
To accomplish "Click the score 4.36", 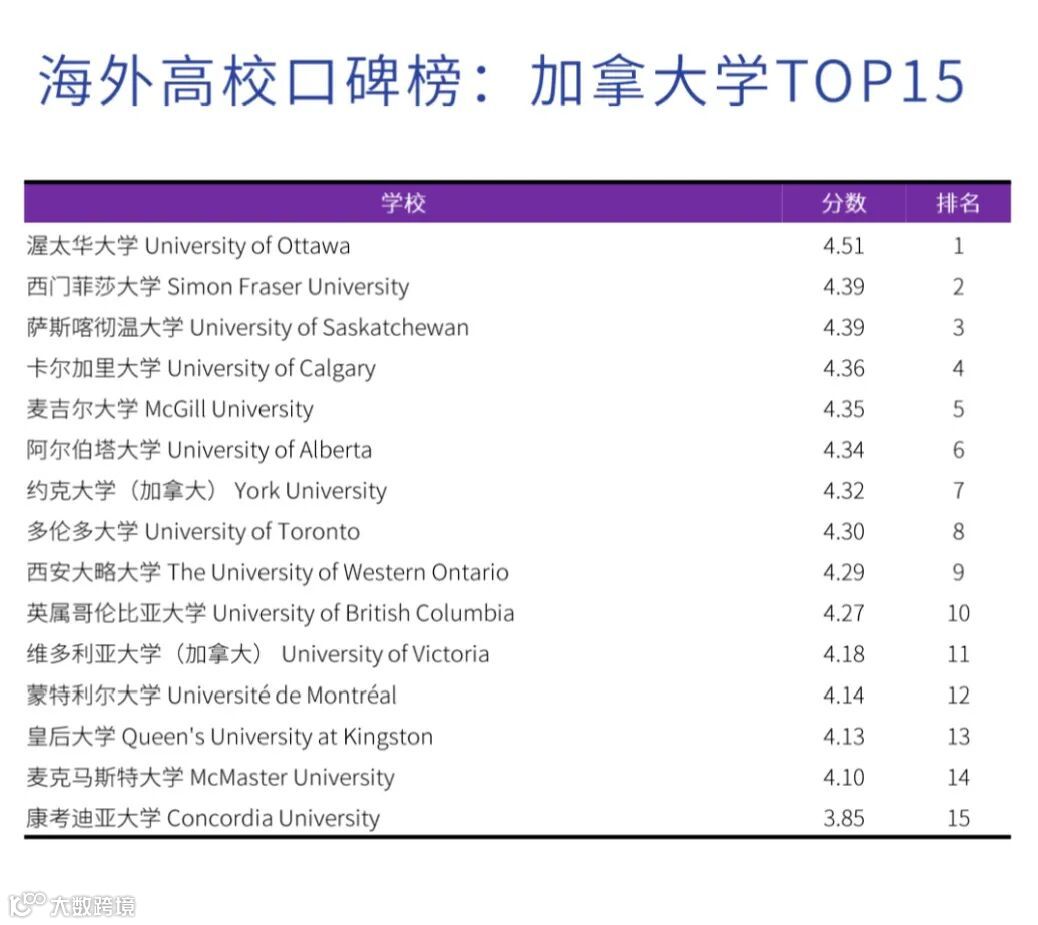I will tap(844, 369).
